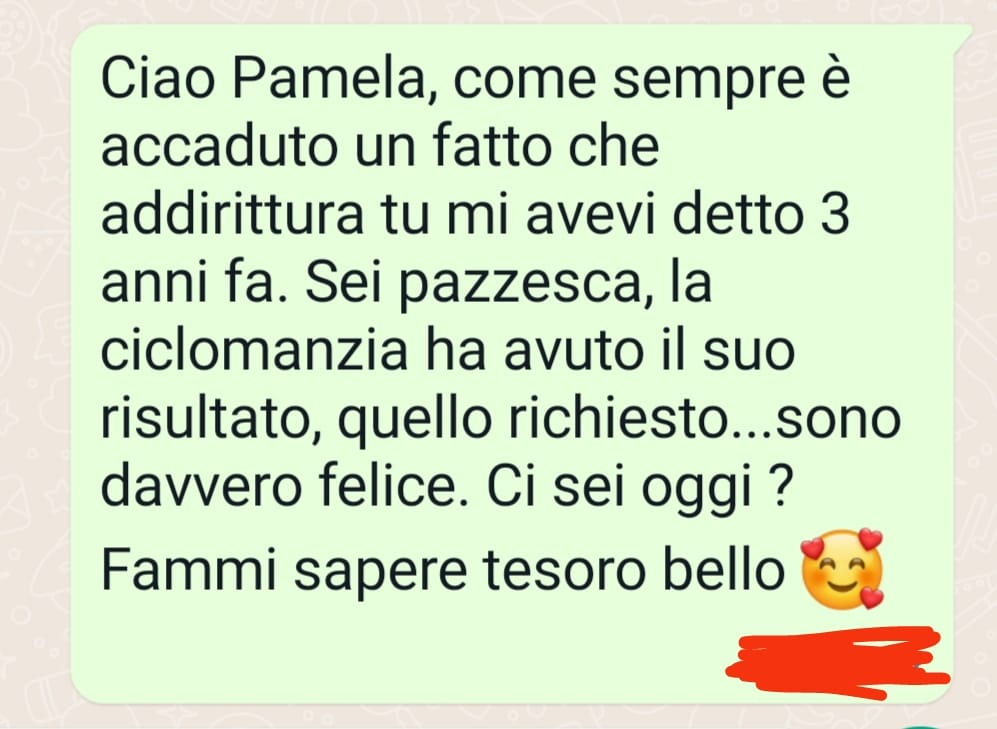
Task: Click the word "addirittura" in the bubble
Action: [x=232, y=214]
